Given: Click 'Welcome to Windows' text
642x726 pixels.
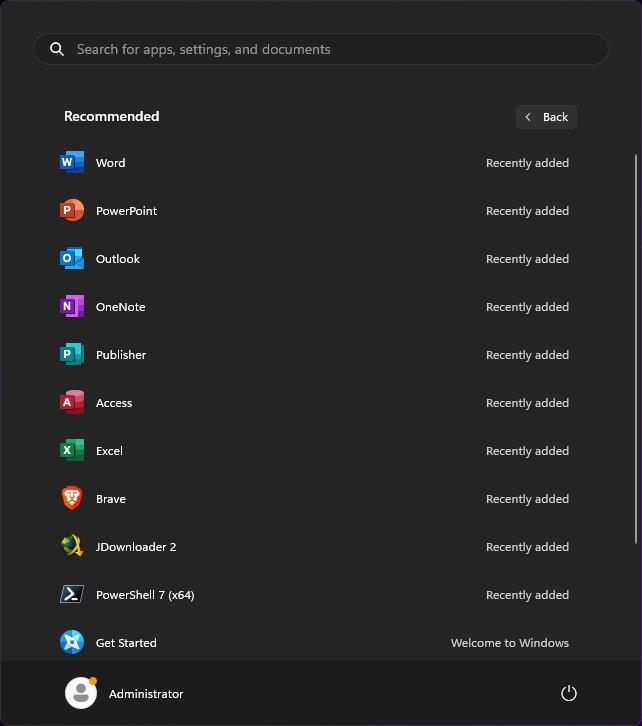Looking at the screenshot, I should (510, 643).
